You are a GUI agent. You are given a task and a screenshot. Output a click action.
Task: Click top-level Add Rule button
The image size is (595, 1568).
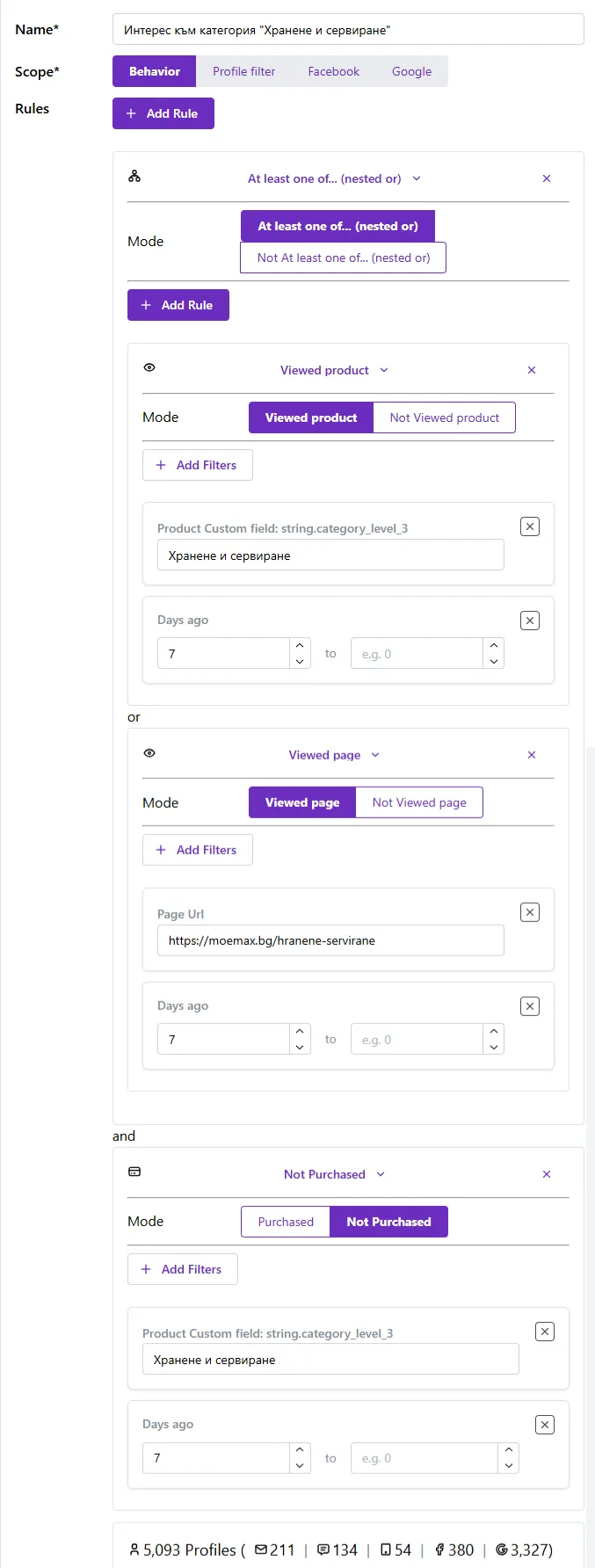pyautogui.click(x=163, y=113)
